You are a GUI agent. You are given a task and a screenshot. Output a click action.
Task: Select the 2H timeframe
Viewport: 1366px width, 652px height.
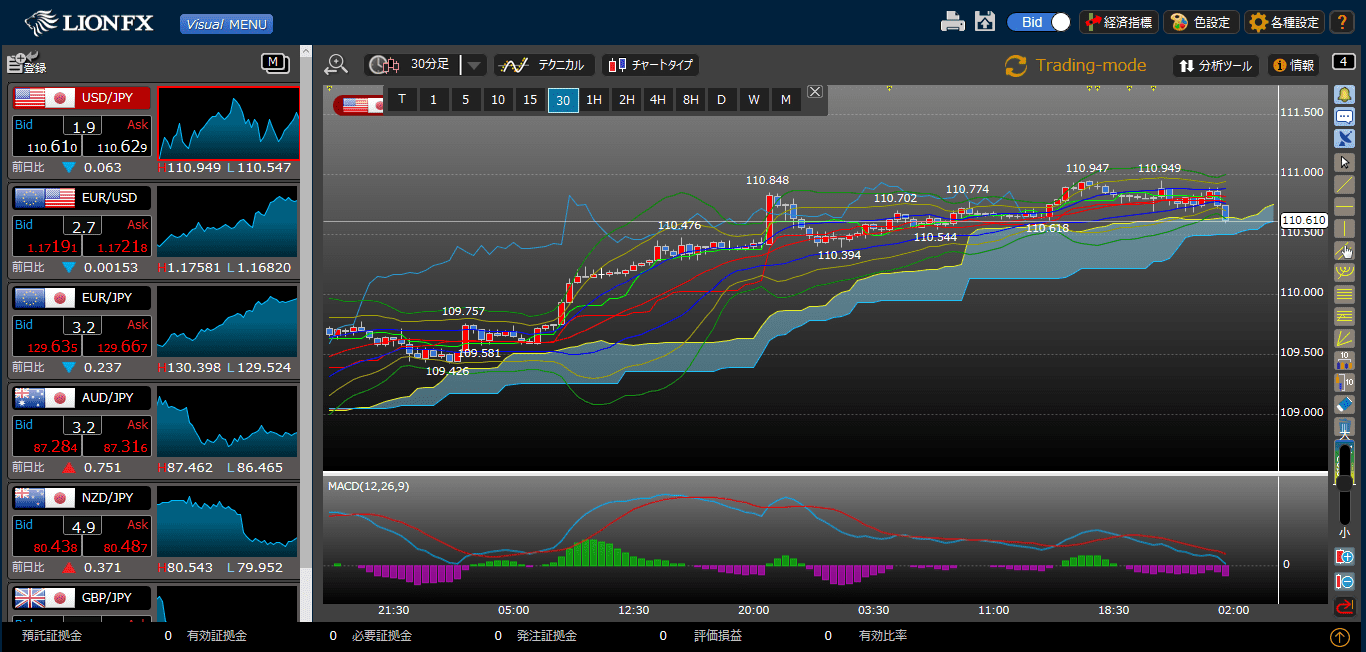click(x=626, y=100)
